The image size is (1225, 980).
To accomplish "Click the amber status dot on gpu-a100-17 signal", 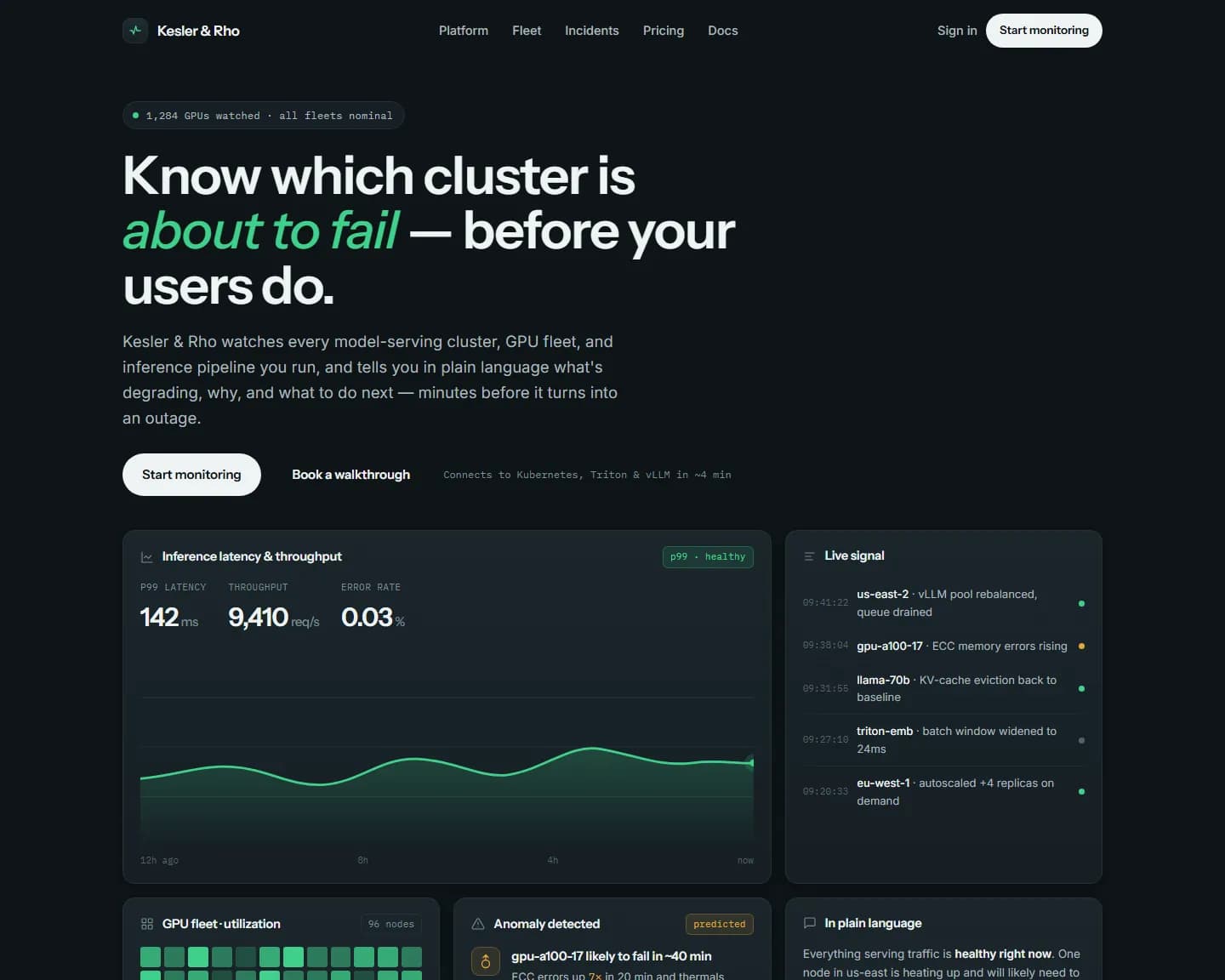I will click(x=1081, y=646).
